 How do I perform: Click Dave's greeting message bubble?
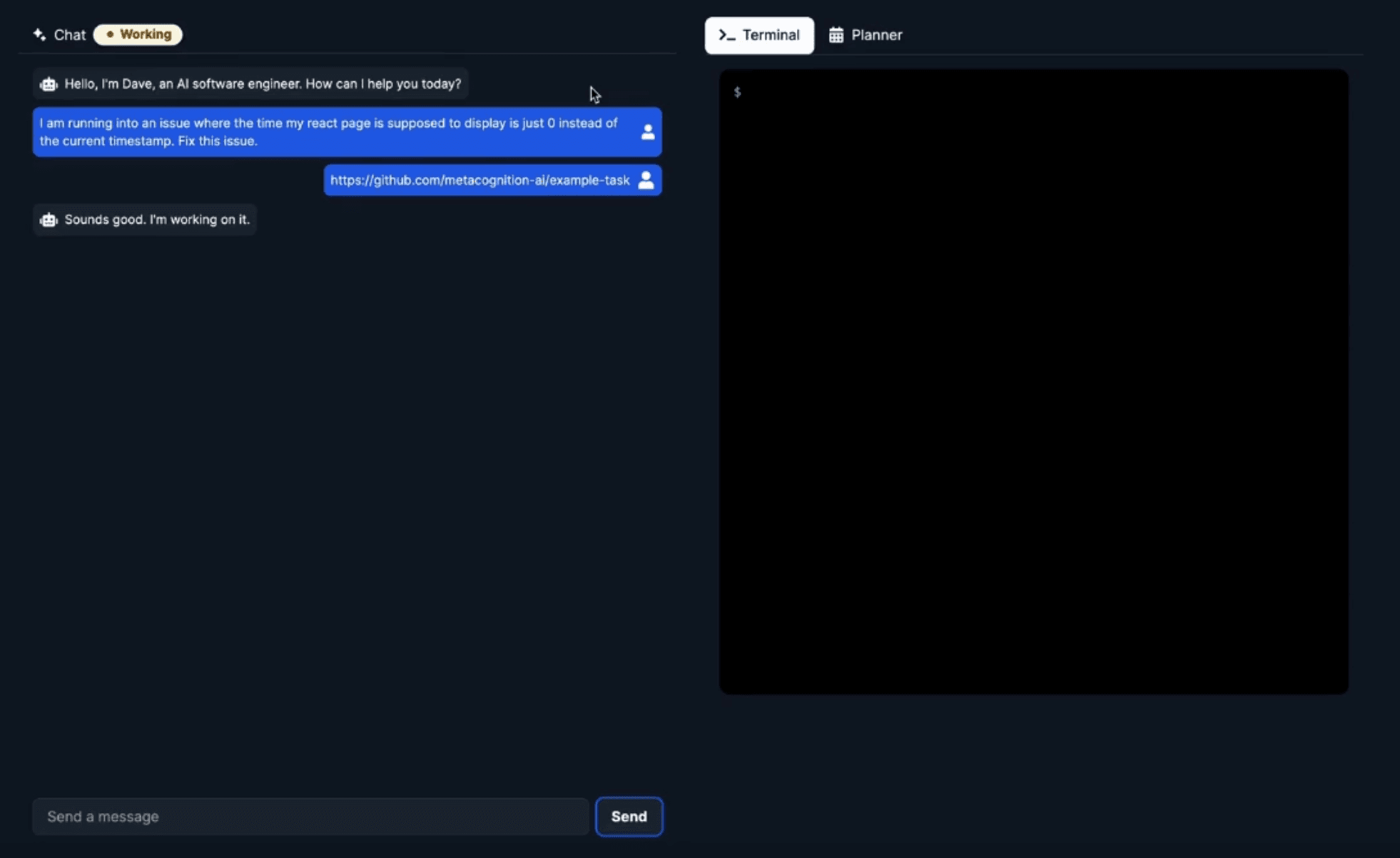point(262,84)
